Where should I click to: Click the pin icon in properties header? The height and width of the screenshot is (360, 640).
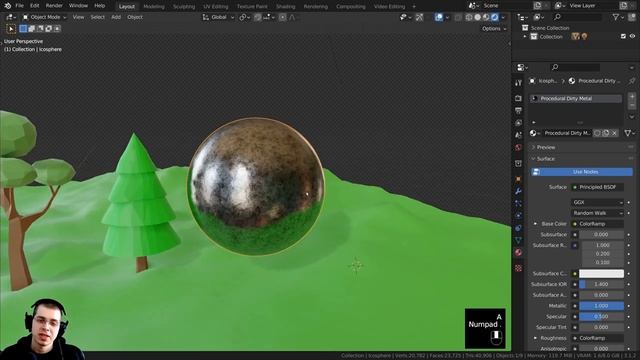coord(631,81)
